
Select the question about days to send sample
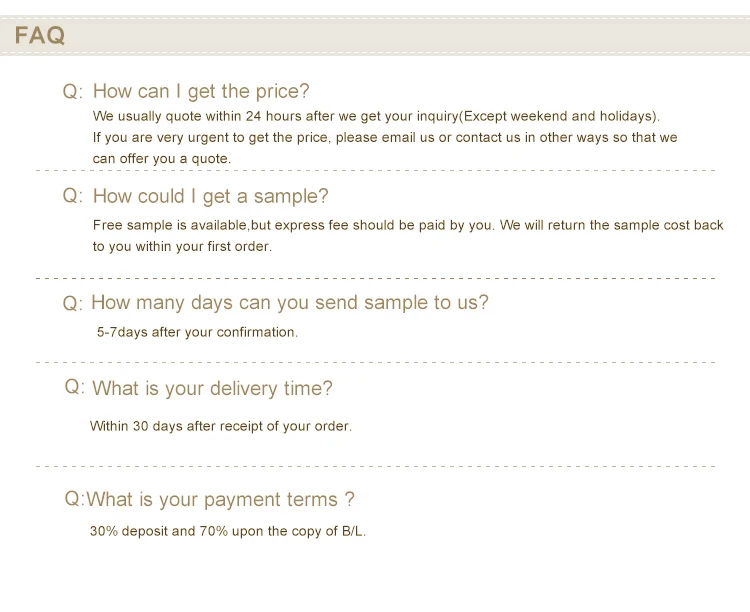coord(290,302)
